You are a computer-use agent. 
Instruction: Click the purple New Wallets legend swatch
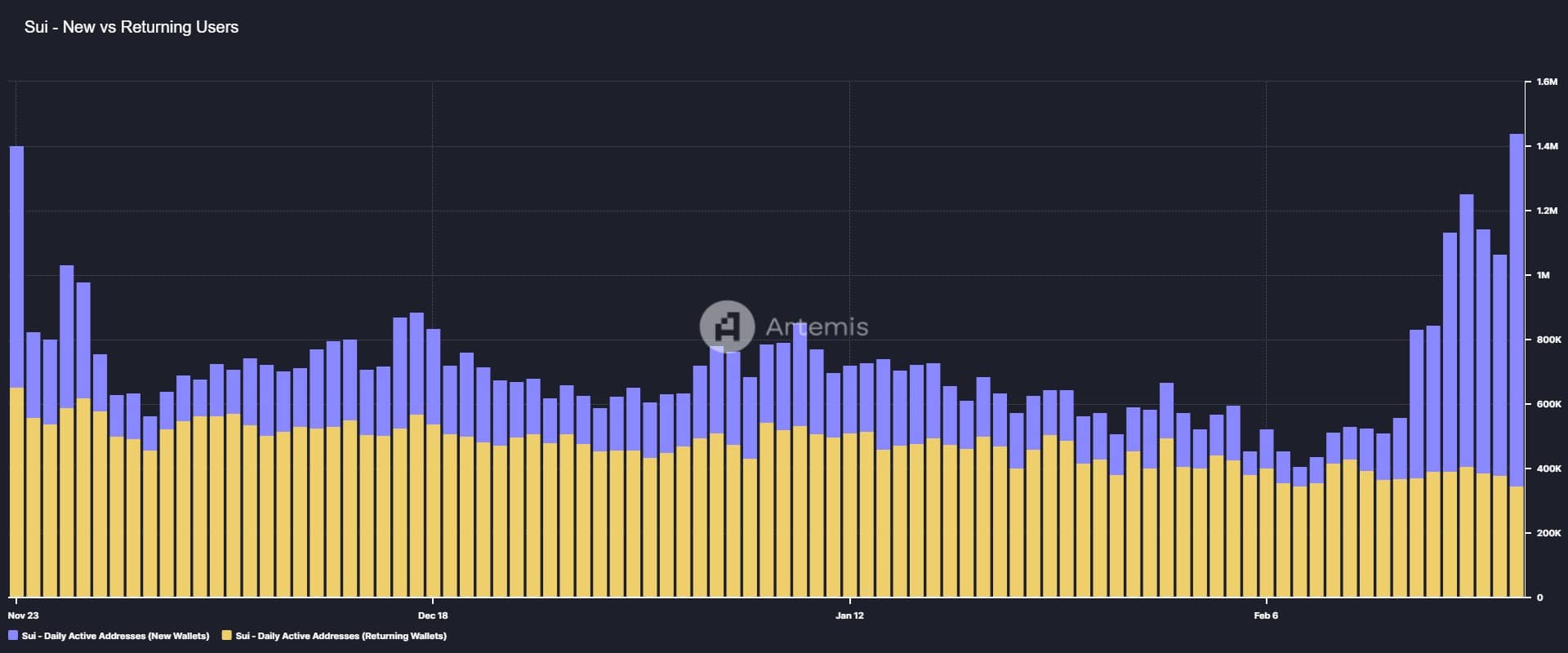click(13, 635)
